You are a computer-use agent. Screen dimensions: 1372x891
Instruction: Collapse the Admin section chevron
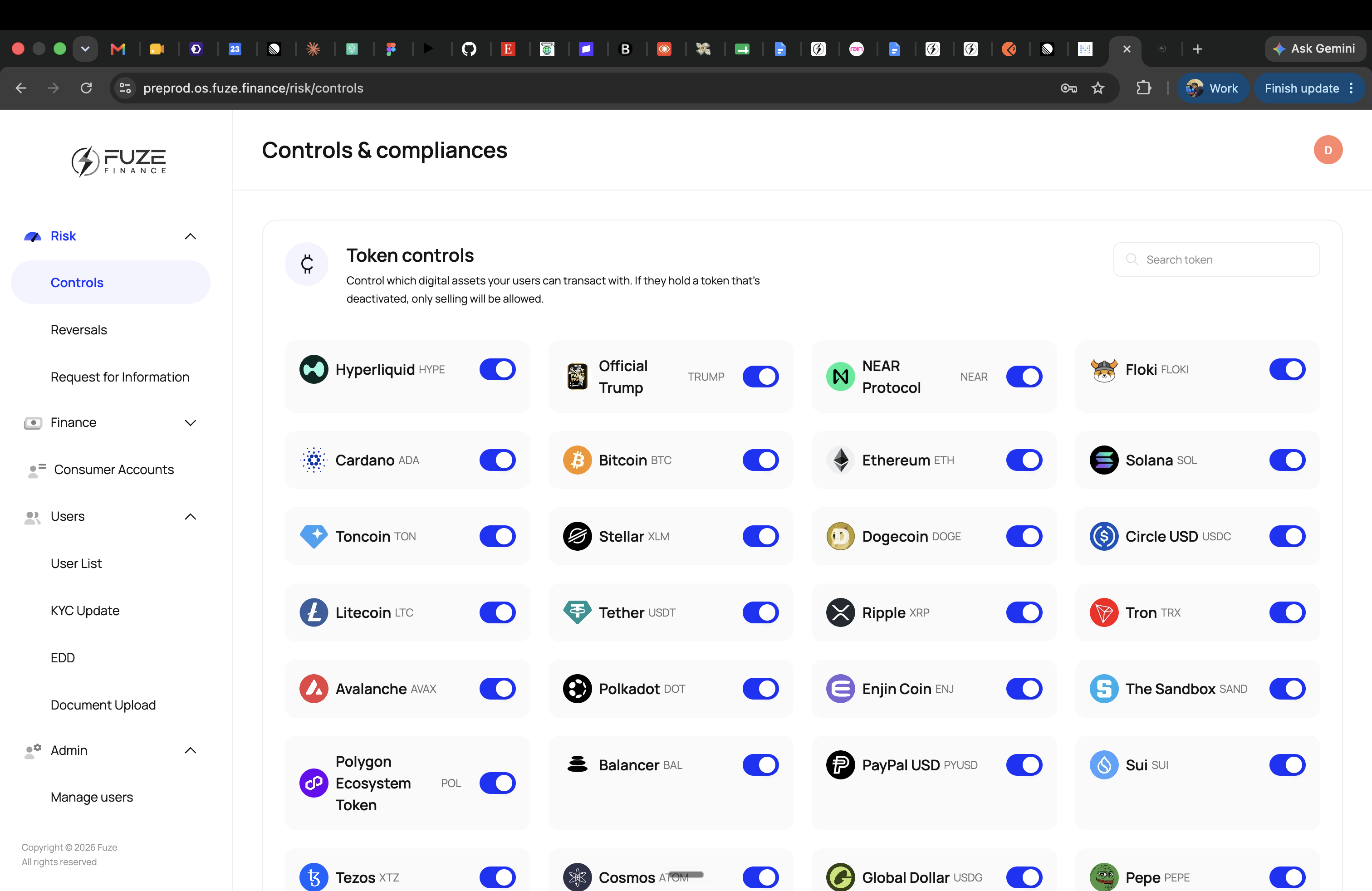(x=190, y=750)
